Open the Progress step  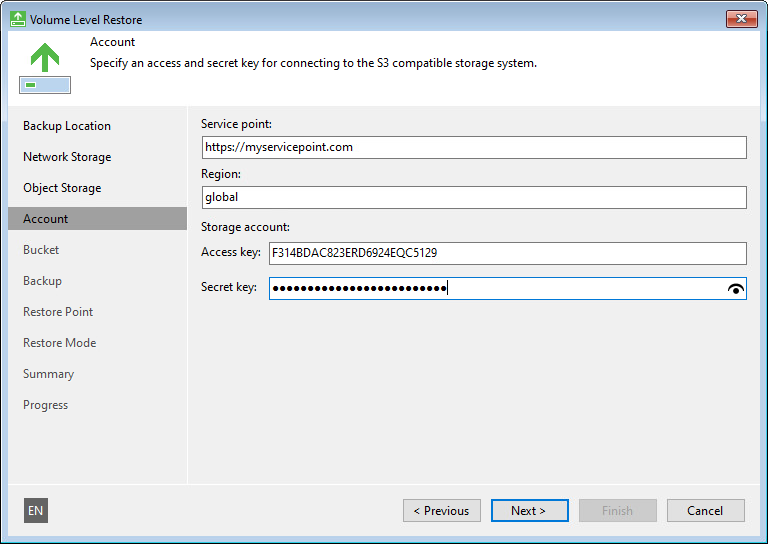[x=46, y=405]
